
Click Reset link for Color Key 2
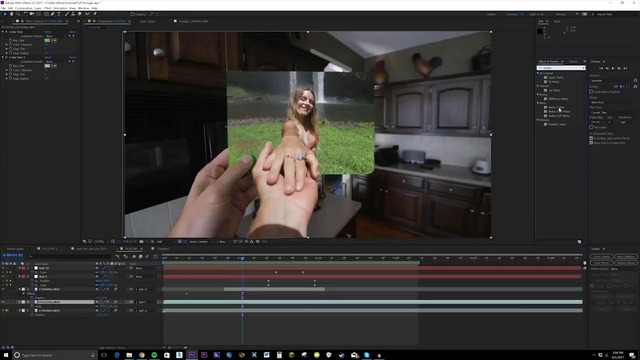pyautogui.click(x=48, y=58)
